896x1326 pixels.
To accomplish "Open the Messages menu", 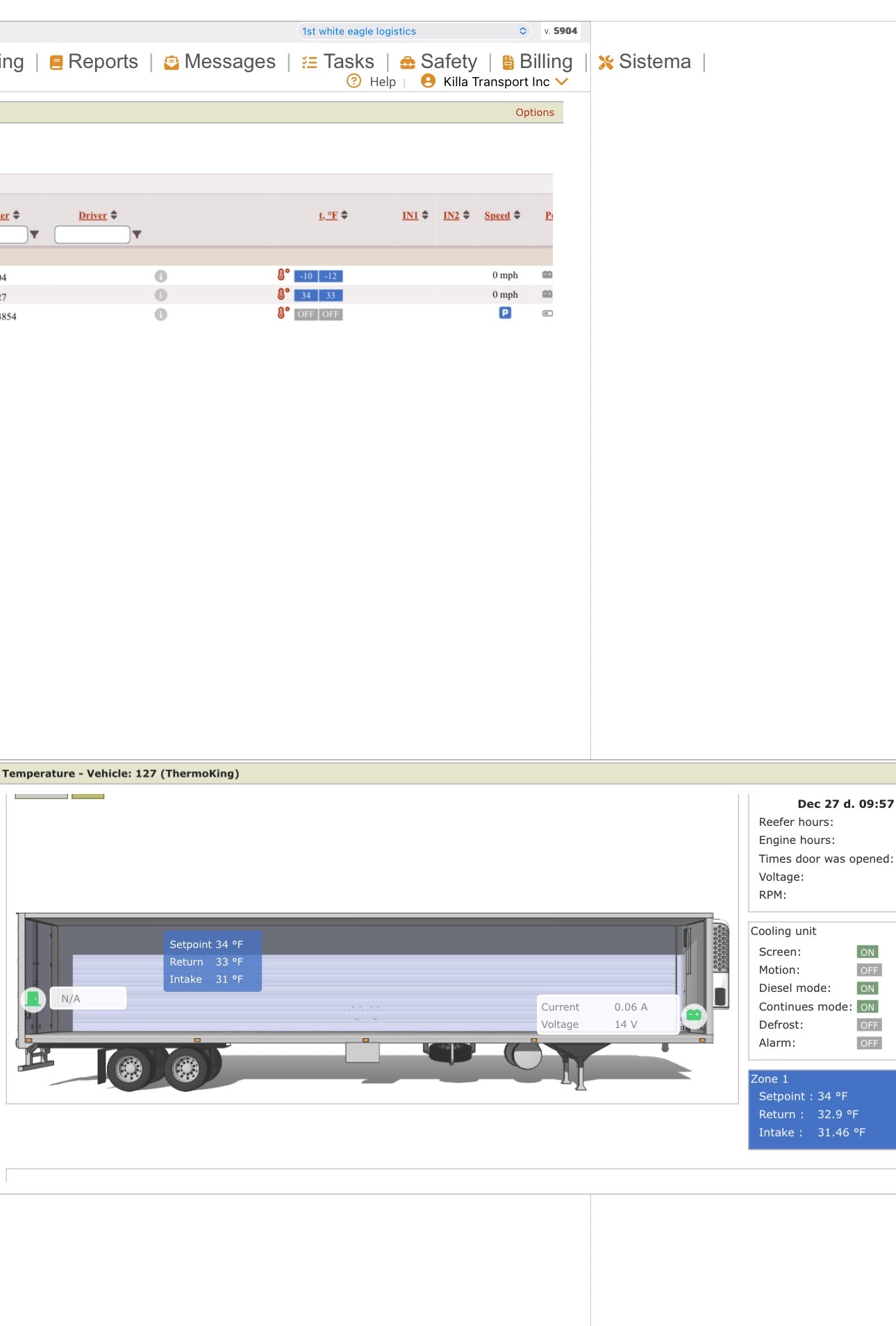I will (x=219, y=62).
